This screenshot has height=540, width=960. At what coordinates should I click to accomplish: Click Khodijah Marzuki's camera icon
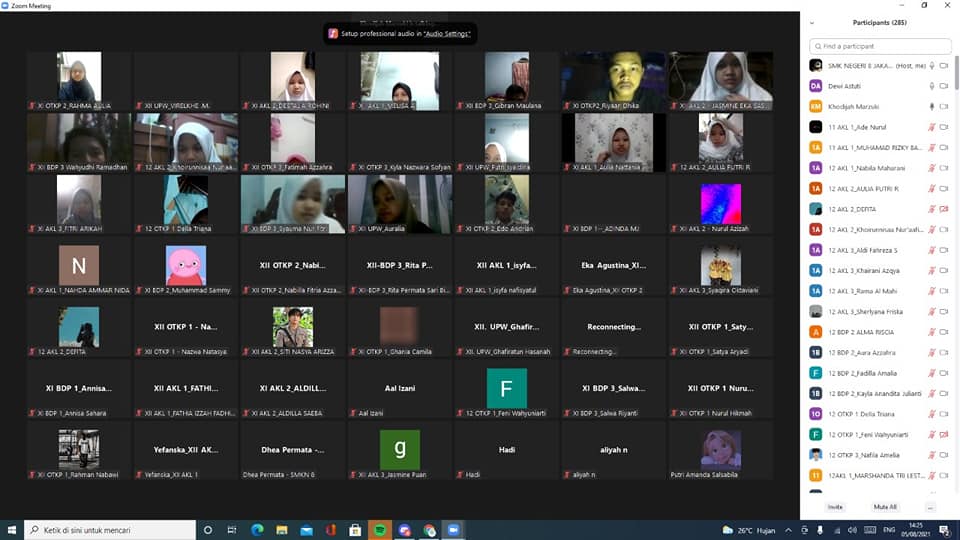944,106
